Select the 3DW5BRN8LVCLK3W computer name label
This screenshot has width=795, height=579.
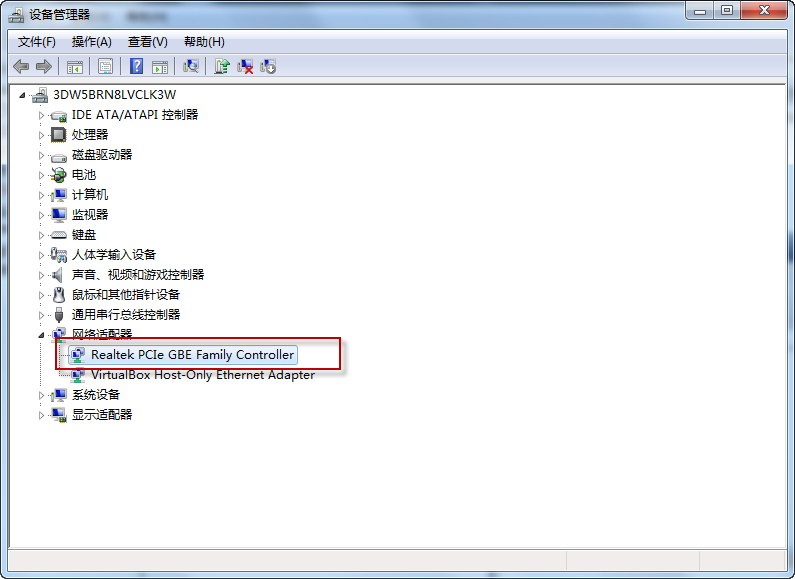click(115, 95)
